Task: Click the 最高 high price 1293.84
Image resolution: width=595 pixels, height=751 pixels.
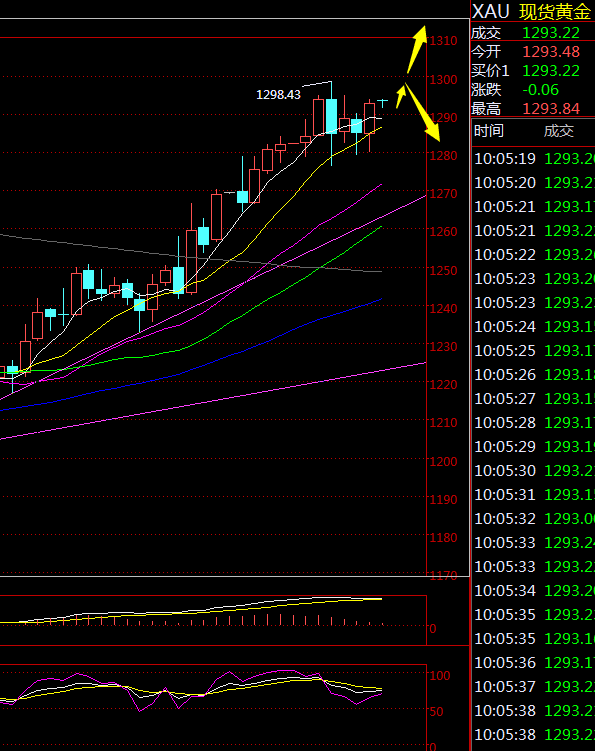Action: [551, 109]
